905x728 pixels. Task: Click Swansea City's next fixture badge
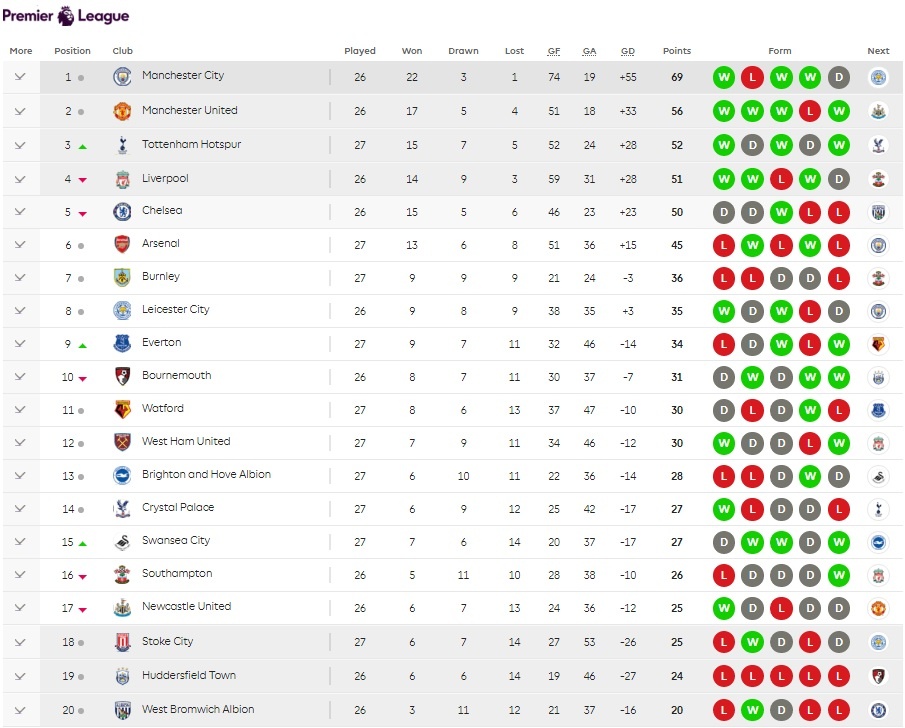coord(878,542)
